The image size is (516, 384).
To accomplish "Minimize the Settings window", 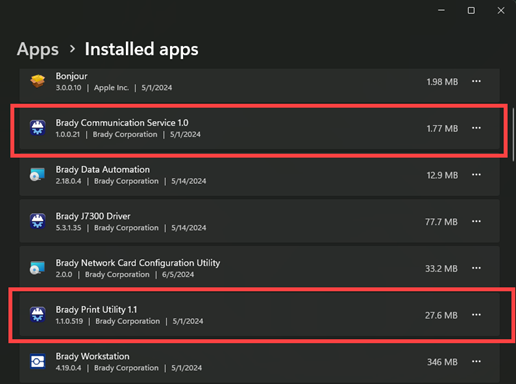I will click(441, 11).
